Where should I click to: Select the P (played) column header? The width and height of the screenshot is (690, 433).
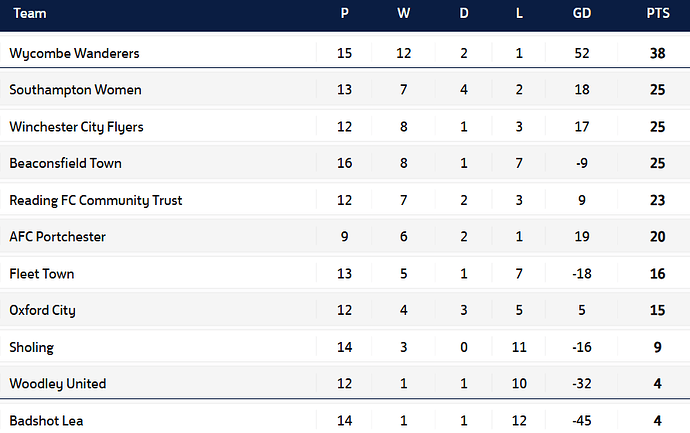(x=345, y=15)
